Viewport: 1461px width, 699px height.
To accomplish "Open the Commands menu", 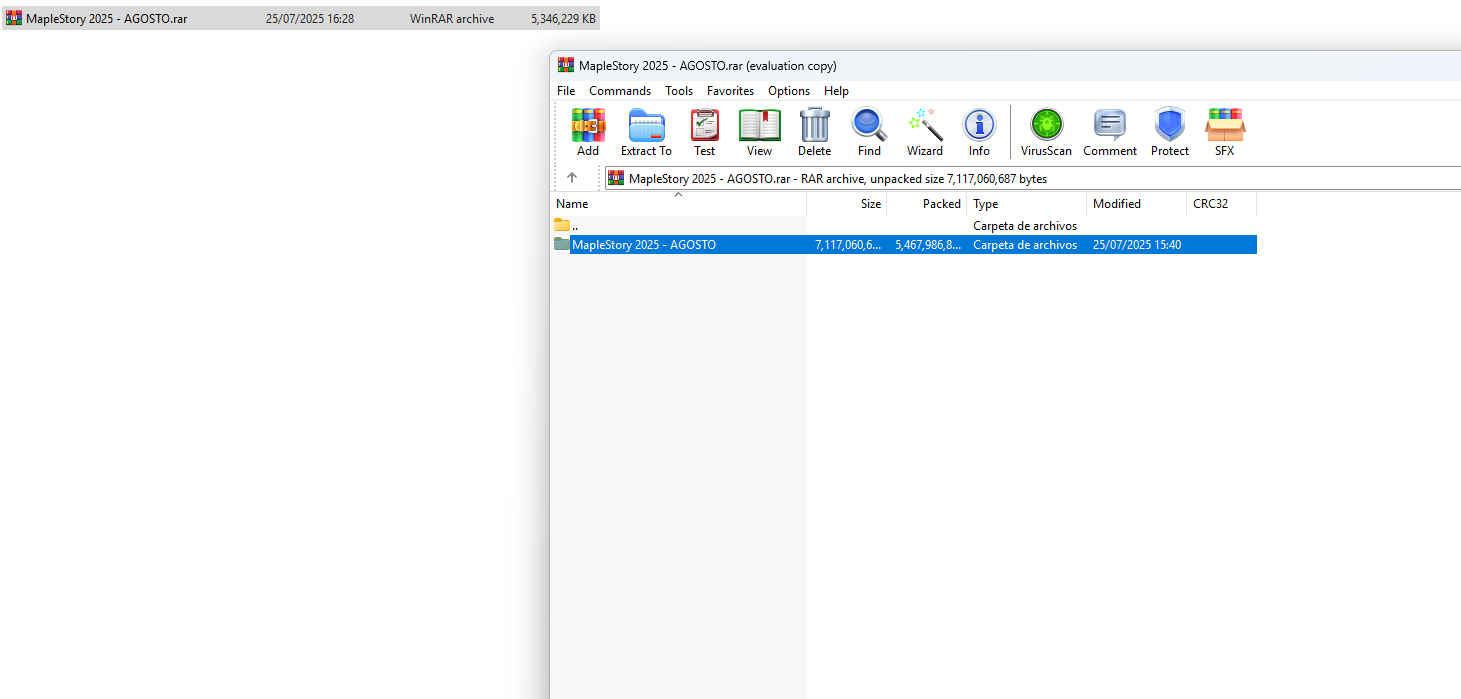I will coord(620,91).
